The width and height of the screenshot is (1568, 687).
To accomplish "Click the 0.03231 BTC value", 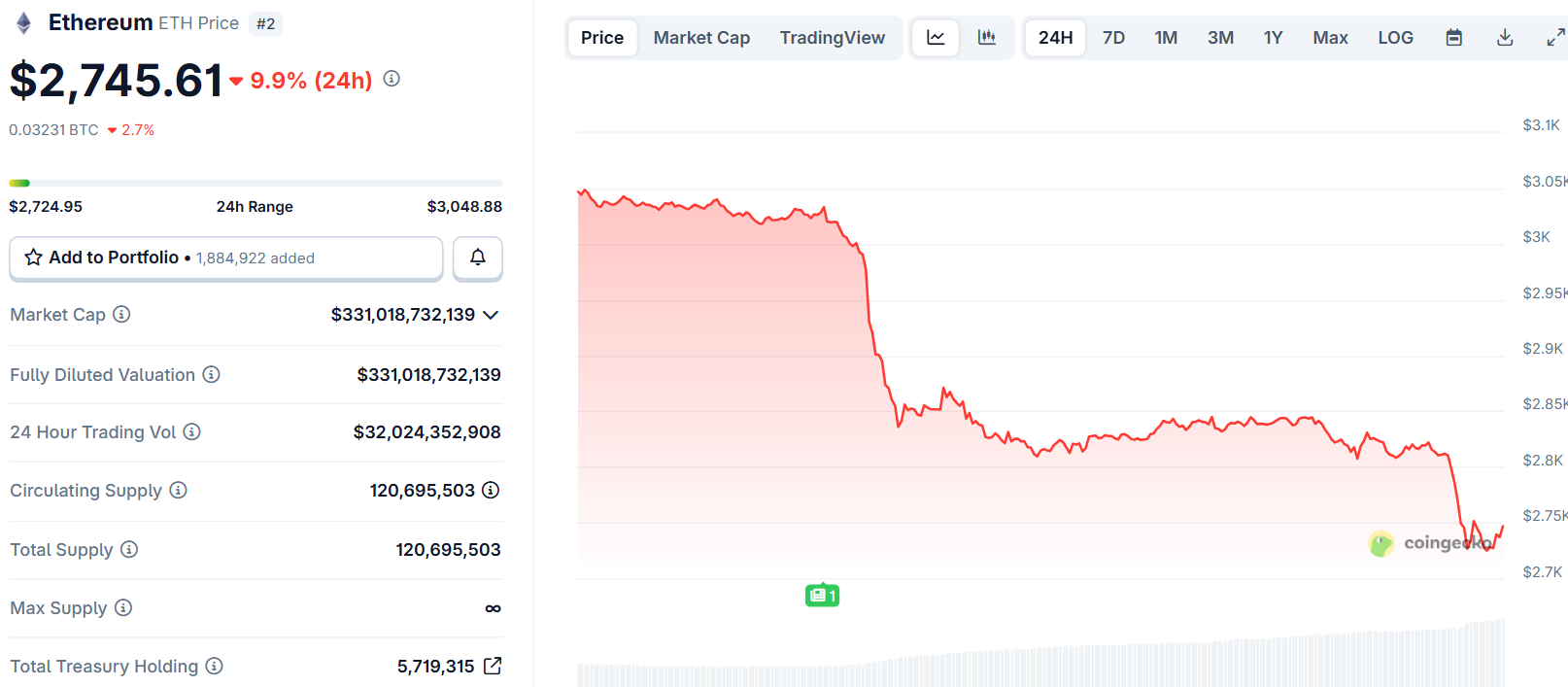I will tap(53, 130).
